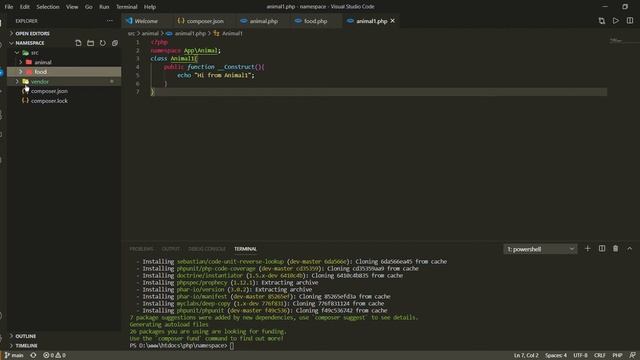Click 'Animal1' class in the breadcrumb
This screenshot has height=360, width=640.
[x=232, y=33]
